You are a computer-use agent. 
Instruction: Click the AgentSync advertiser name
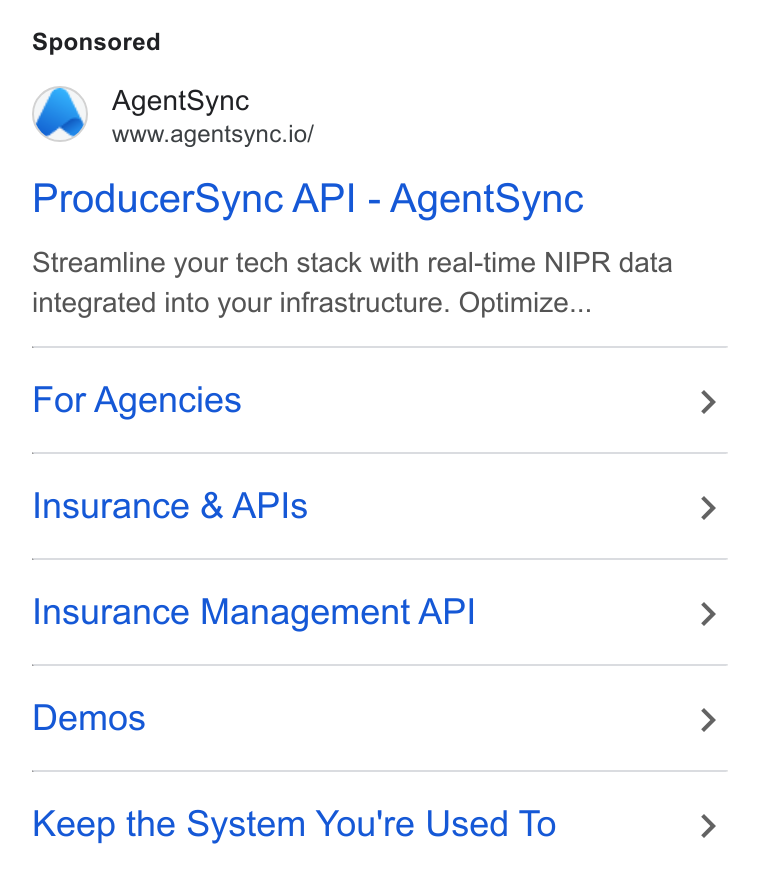click(180, 102)
